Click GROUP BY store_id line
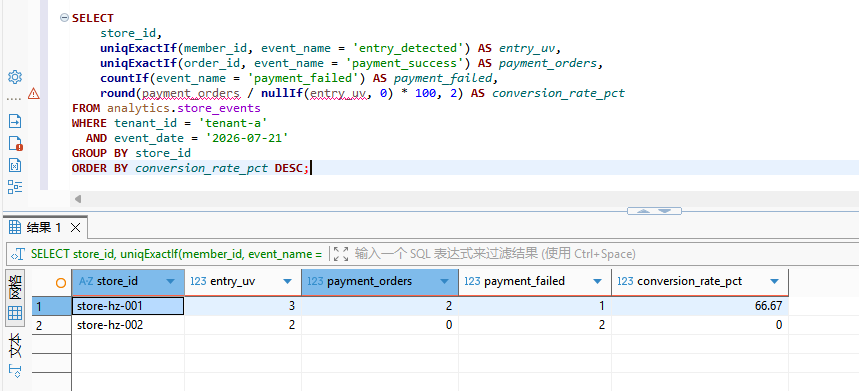Screen dimensions: 859x391 131,153
